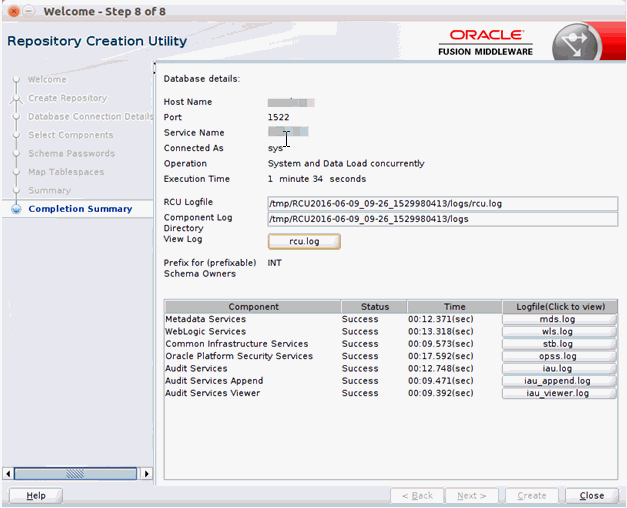Image resolution: width=627 pixels, height=508 pixels.
Task: Select the Schema Passwords step
Action: coord(72,153)
